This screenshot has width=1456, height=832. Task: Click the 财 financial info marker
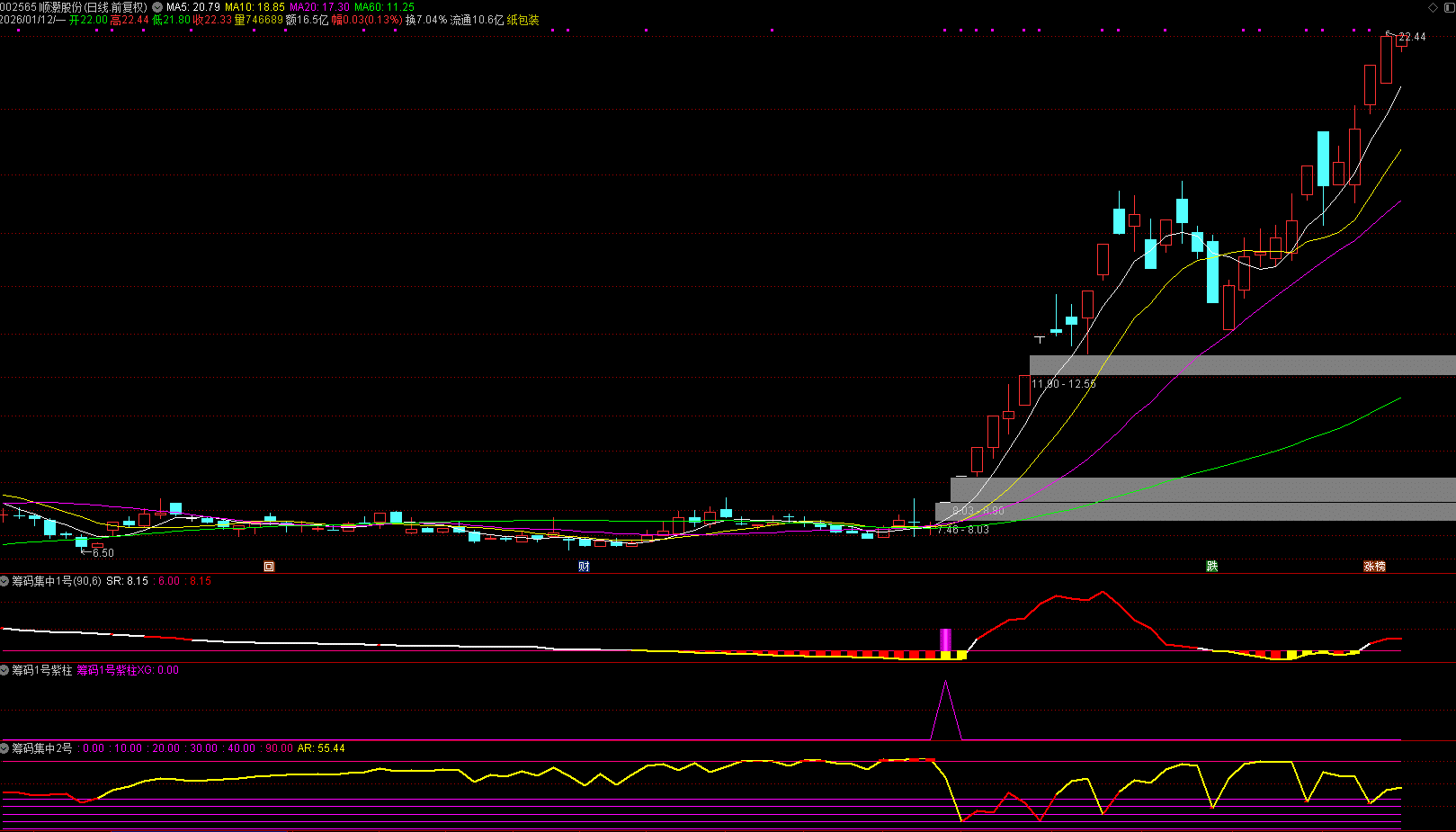pyautogui.click(x=584, y=567)
